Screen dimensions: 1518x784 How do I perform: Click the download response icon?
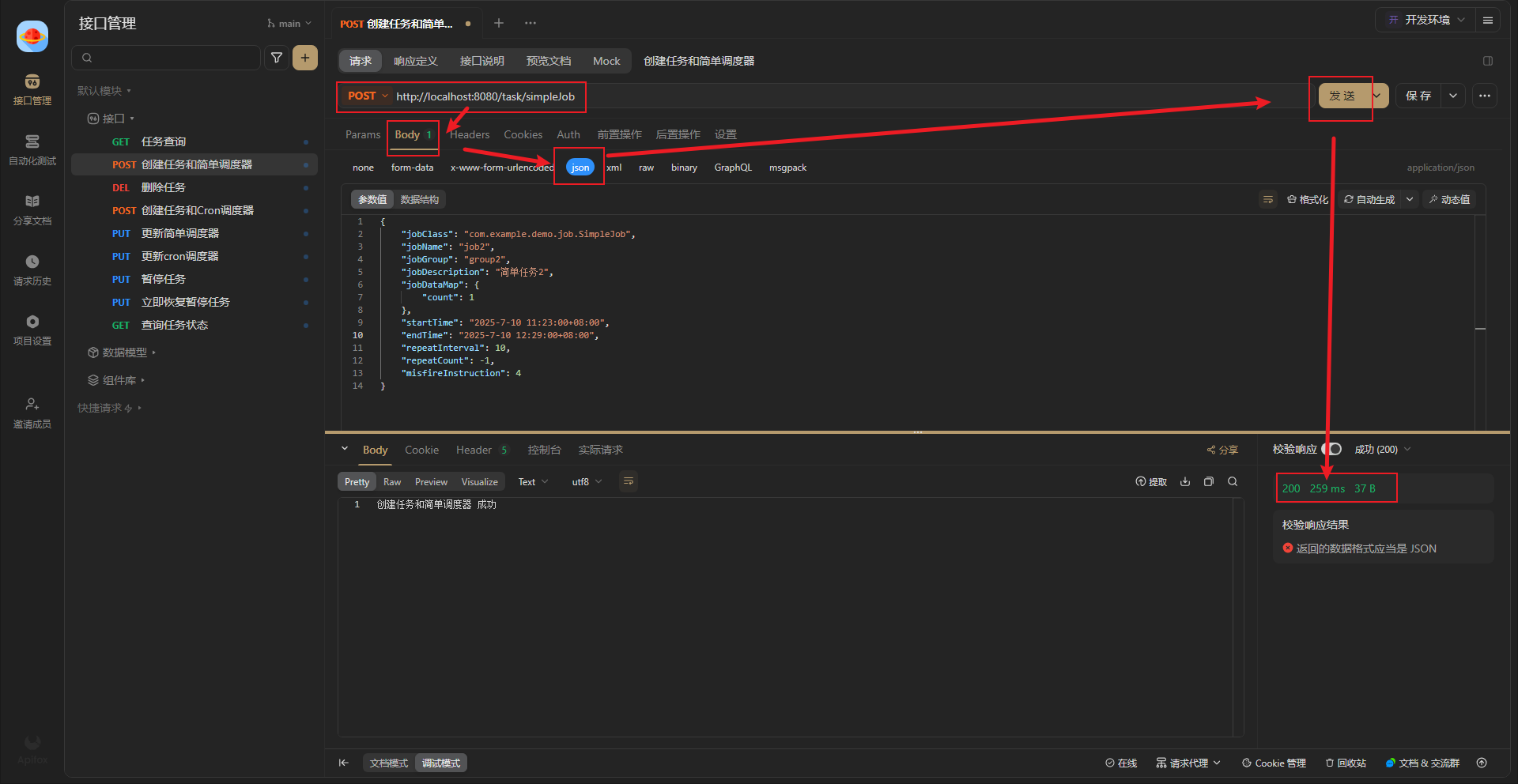1185,481
